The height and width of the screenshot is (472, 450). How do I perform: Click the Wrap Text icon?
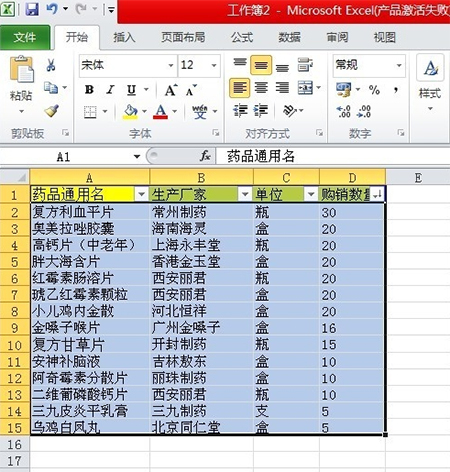tap(305, 65)
